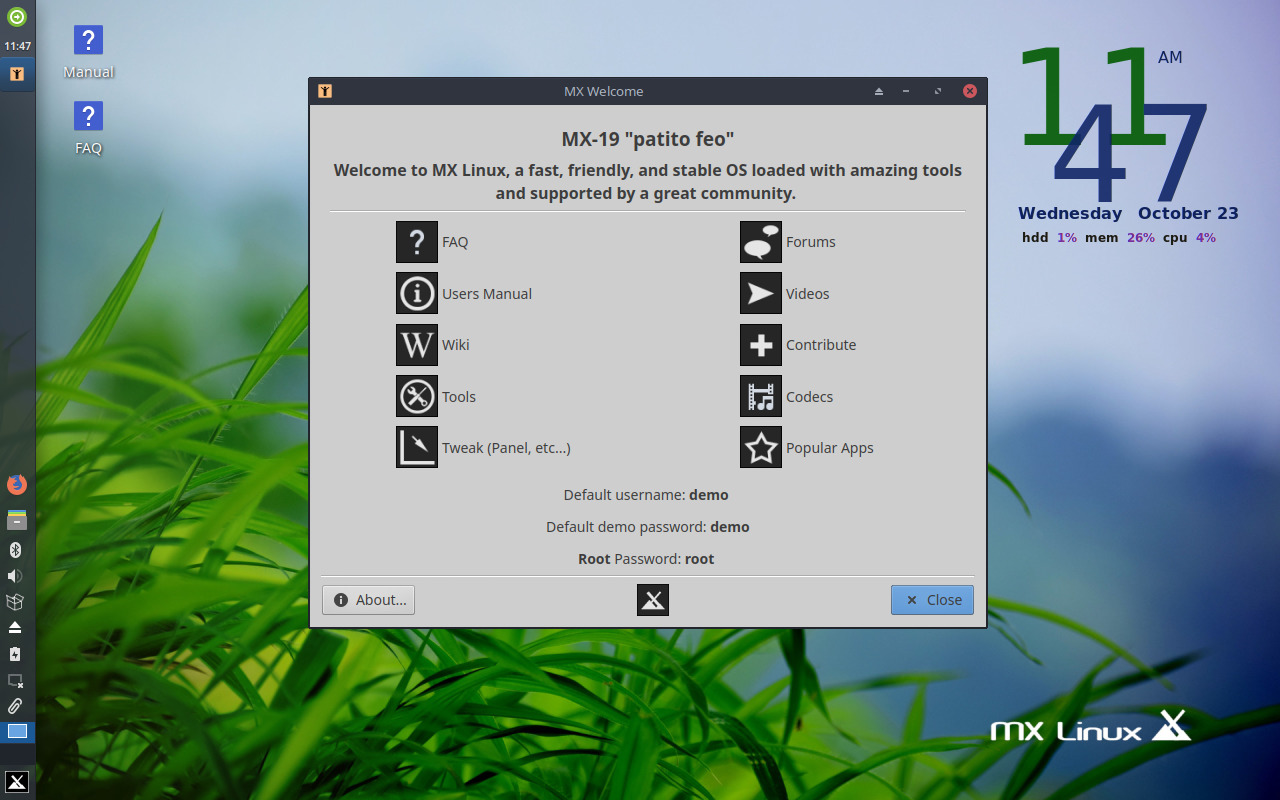
Task: Open the FAQ desktop shortcut icon
Action: click(88, 116)
